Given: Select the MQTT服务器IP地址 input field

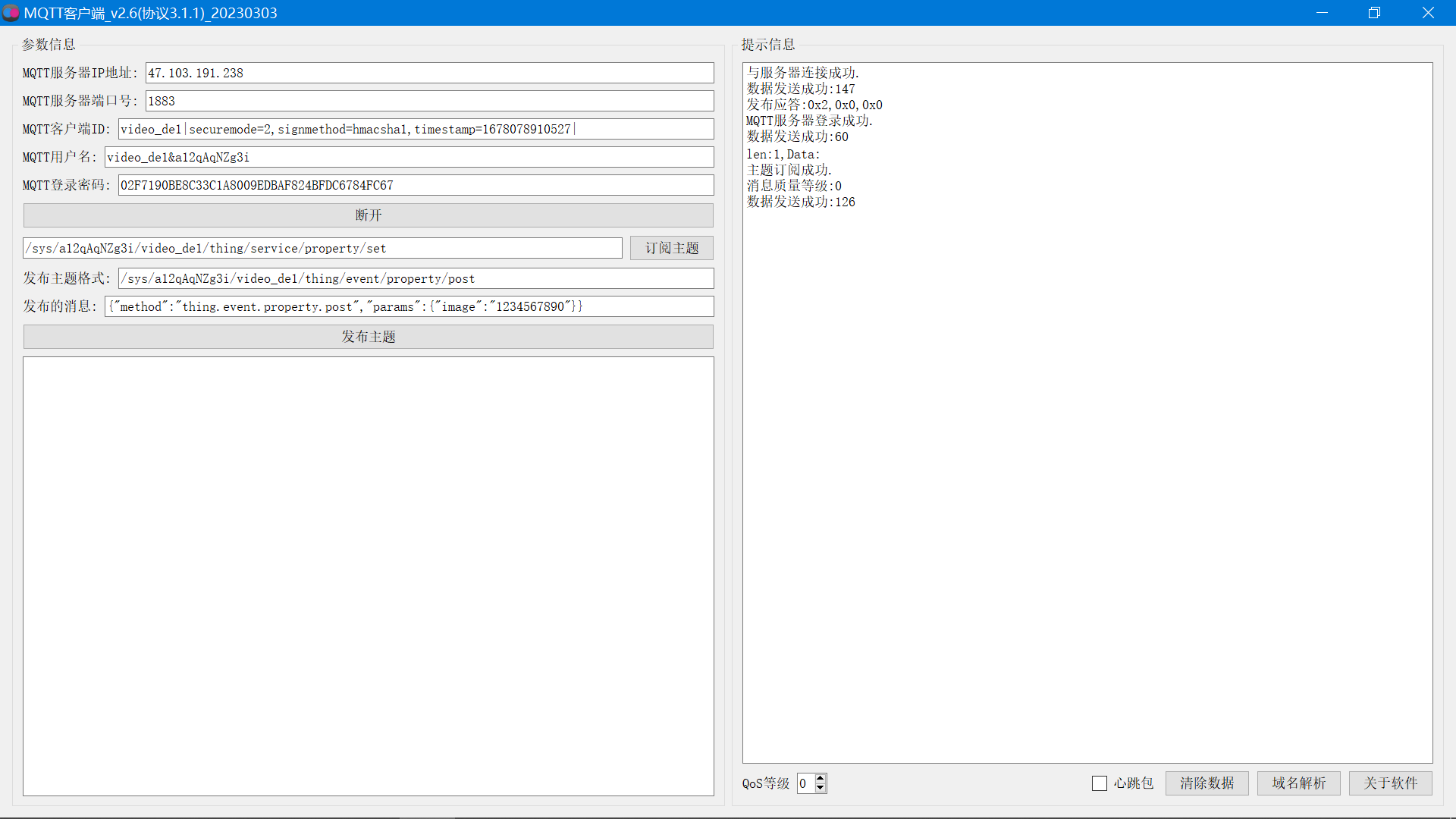Looking at the screenshot, I should (x=428, y=72).
